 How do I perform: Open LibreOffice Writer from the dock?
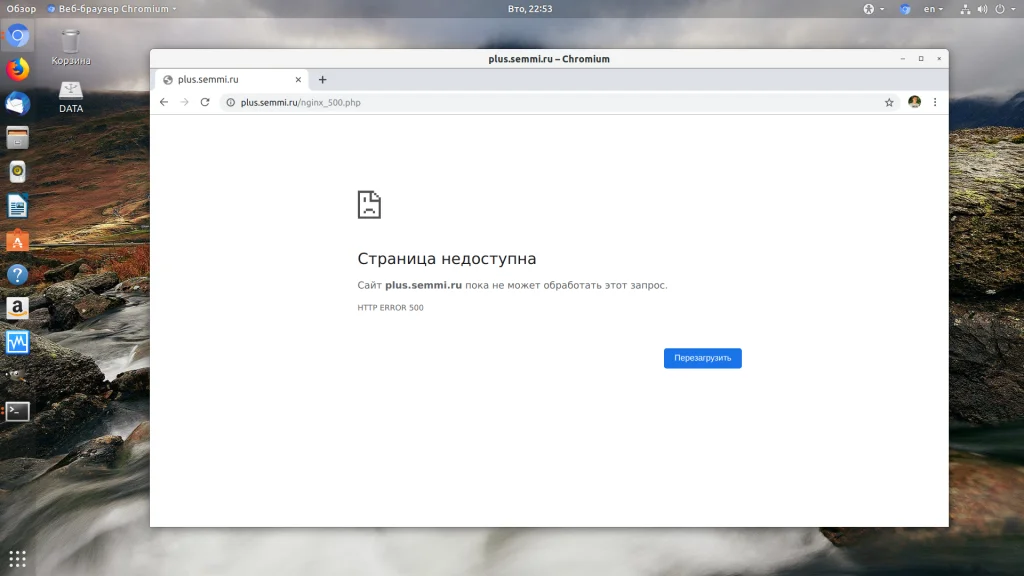18,206
